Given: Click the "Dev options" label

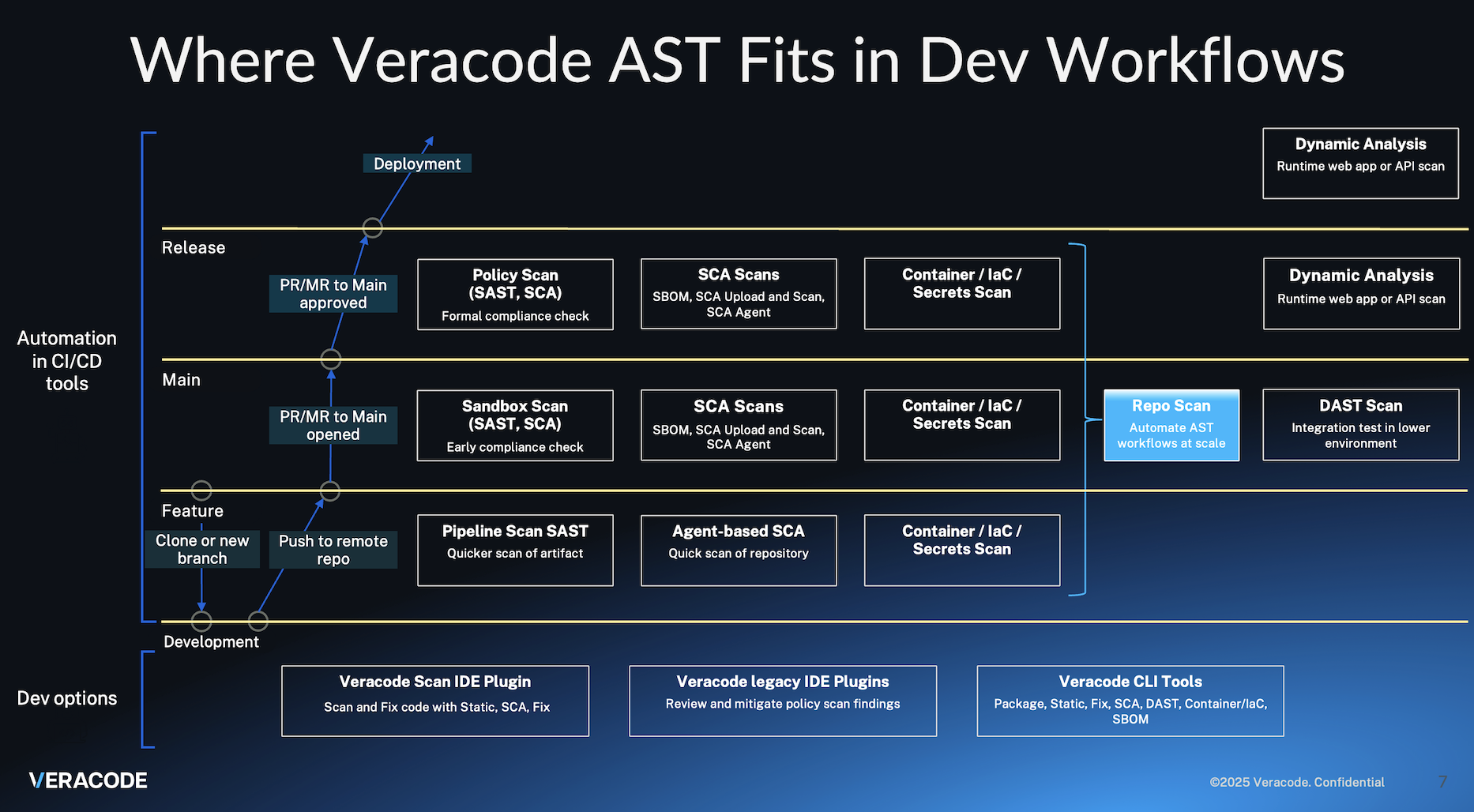Looking at the screenshot, I should coord(67,698).
